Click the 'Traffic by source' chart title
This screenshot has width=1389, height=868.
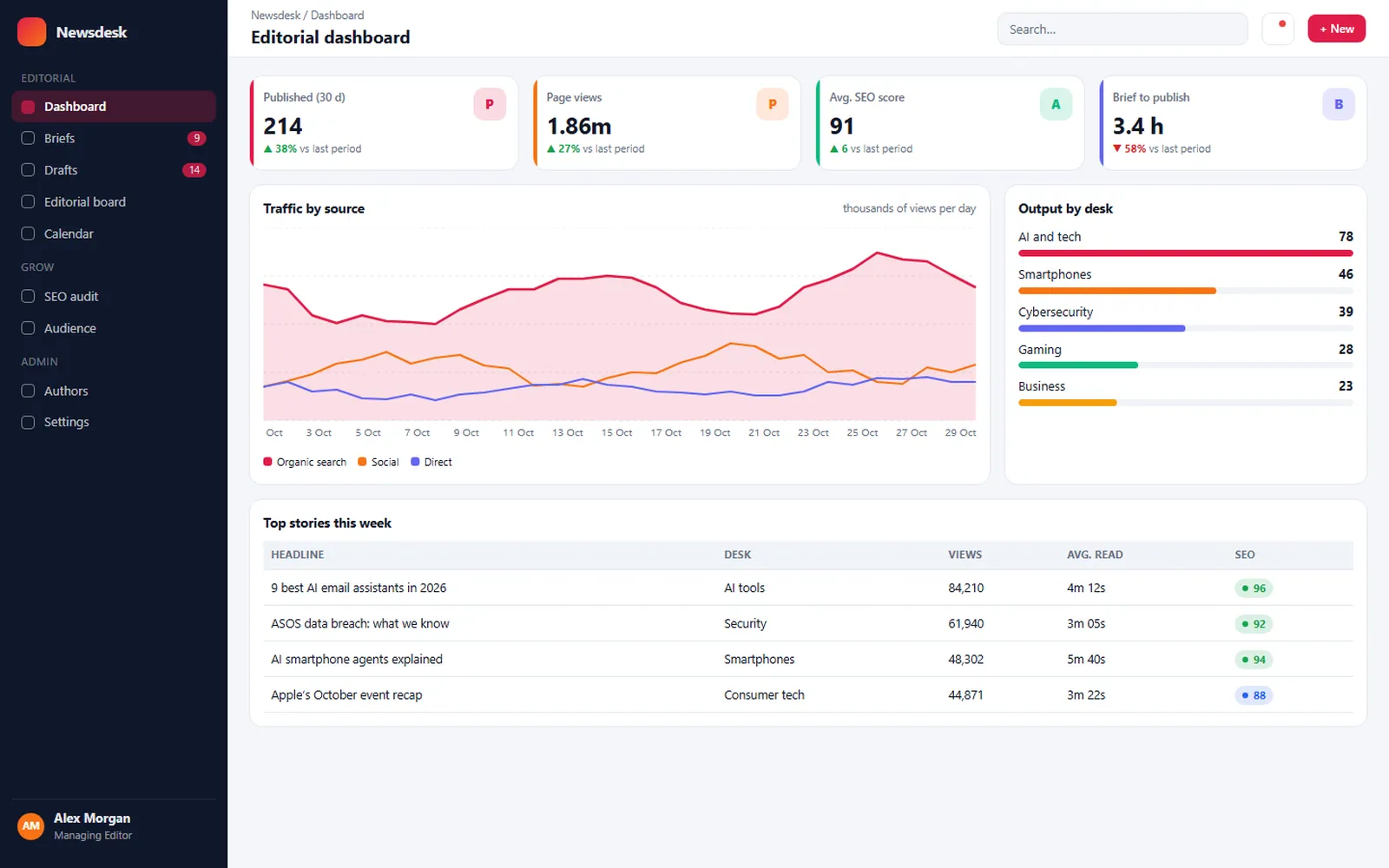314,208
